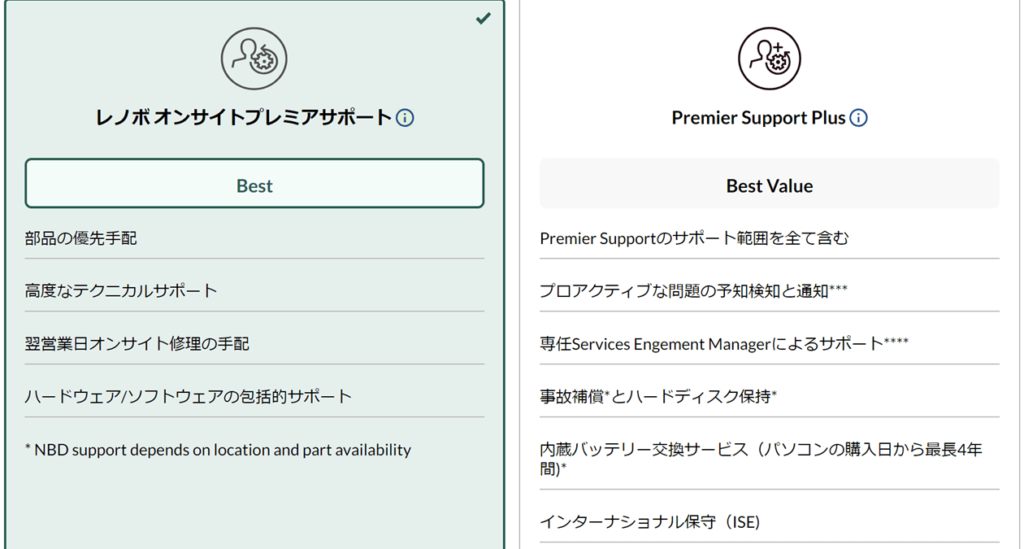This screenshot has width=1024, height=549.
Task: Click the 専任Services Engement Manager row
Action: tap(769, 343)
